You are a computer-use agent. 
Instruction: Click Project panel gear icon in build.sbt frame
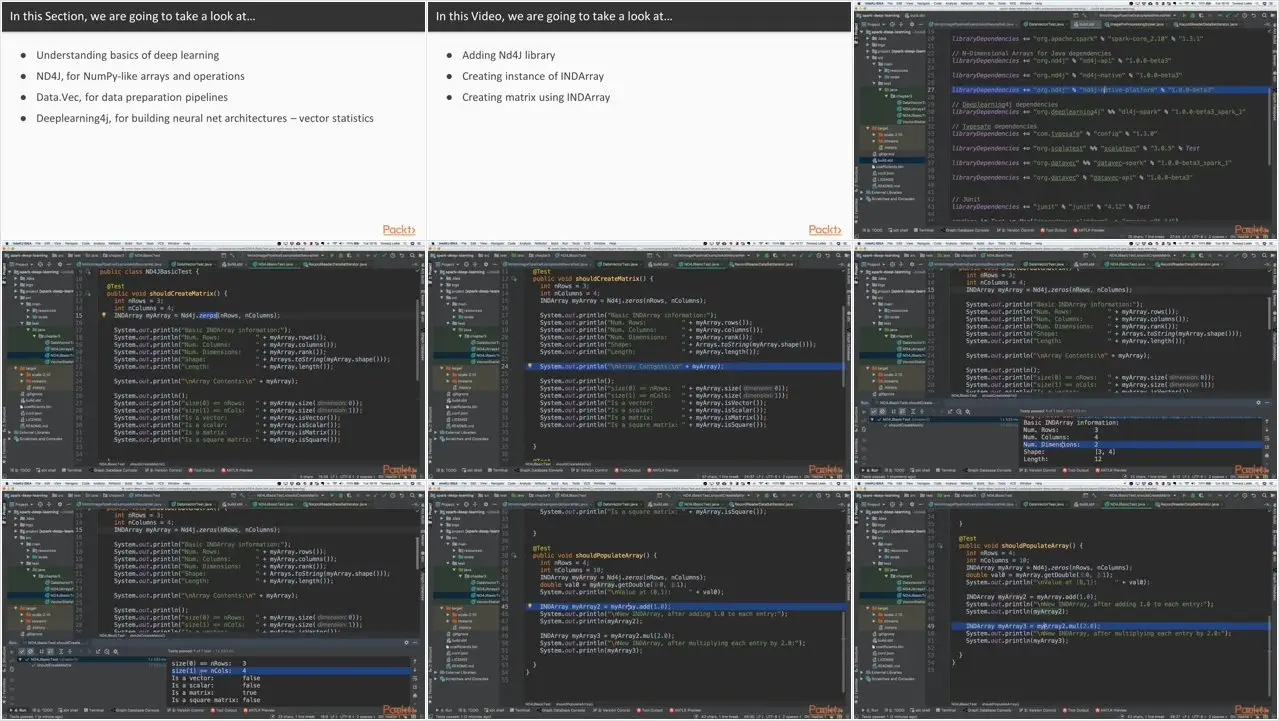(912, 24)
